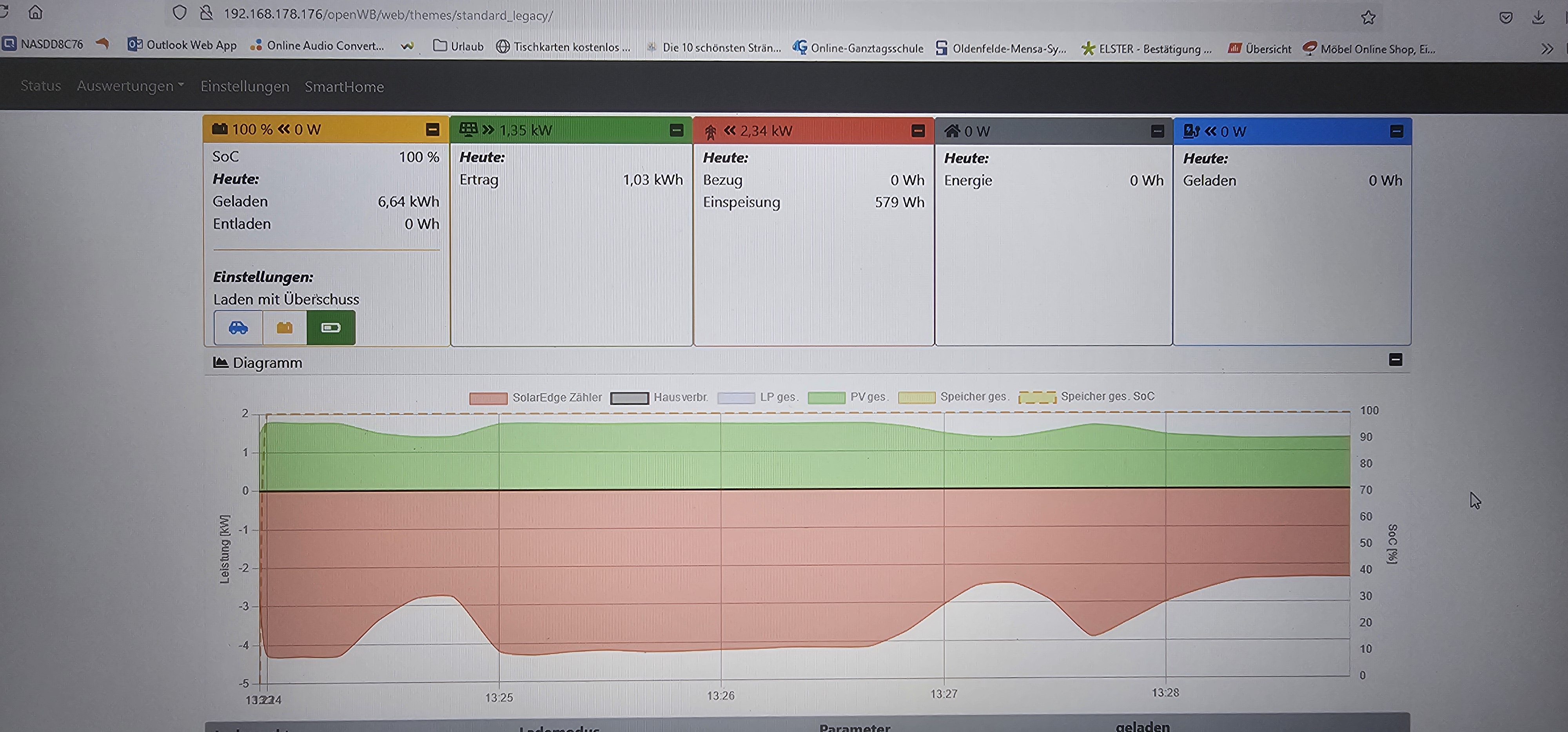
Task: Select the battery storage priority icon
Action: pyautogui.click(x=284, y=328)
